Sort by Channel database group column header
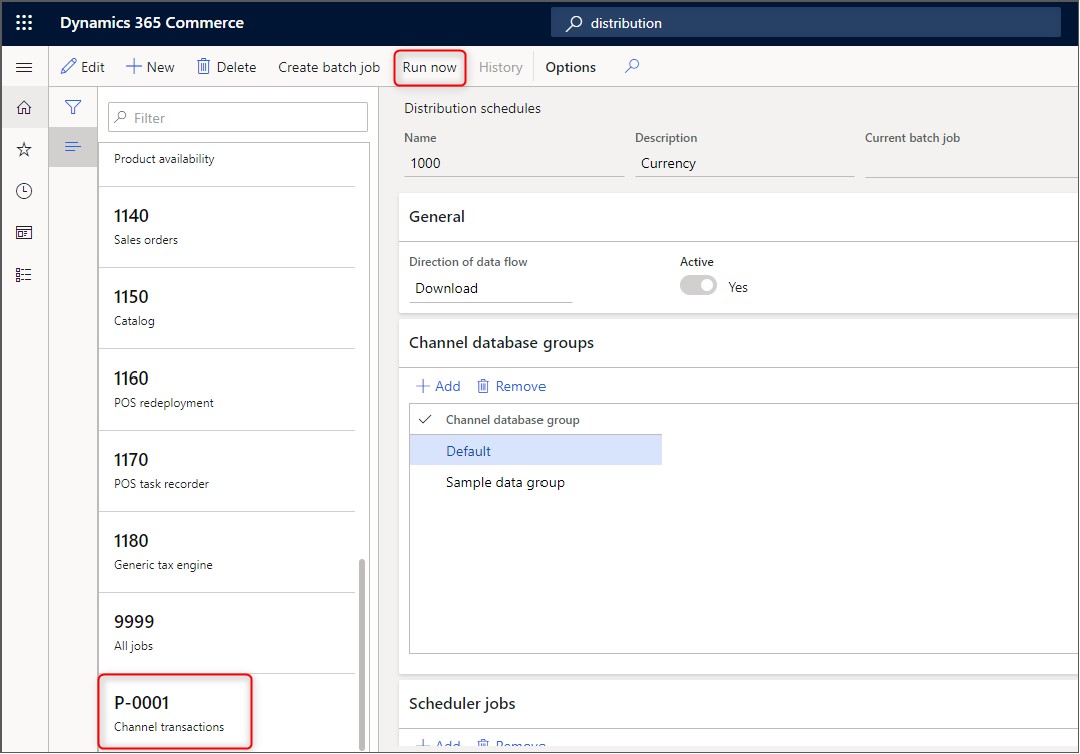Viewport: 1080px width, 754px height. (512, 420)
